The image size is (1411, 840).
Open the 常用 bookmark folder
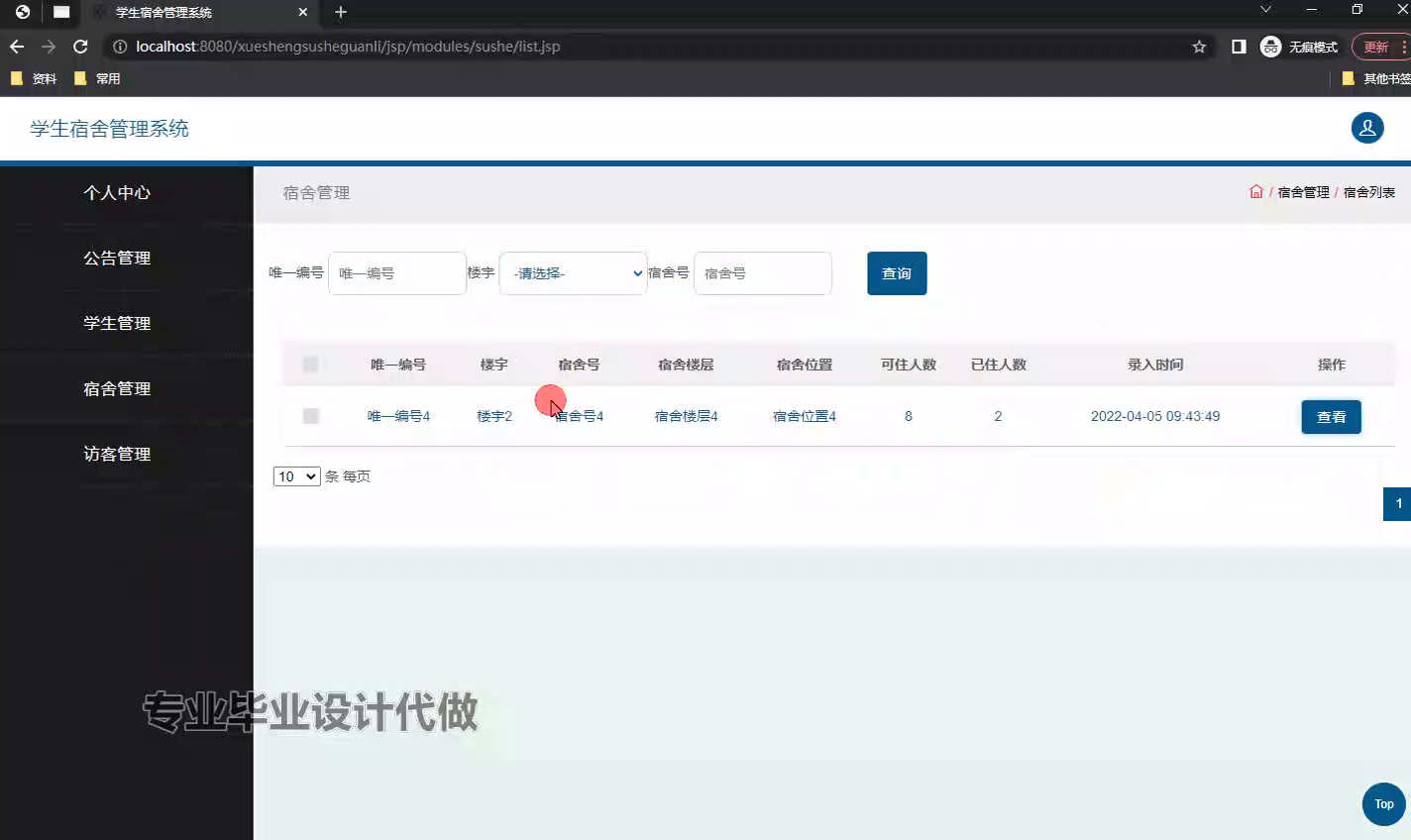pyautogui.click(x=97, y=78)
